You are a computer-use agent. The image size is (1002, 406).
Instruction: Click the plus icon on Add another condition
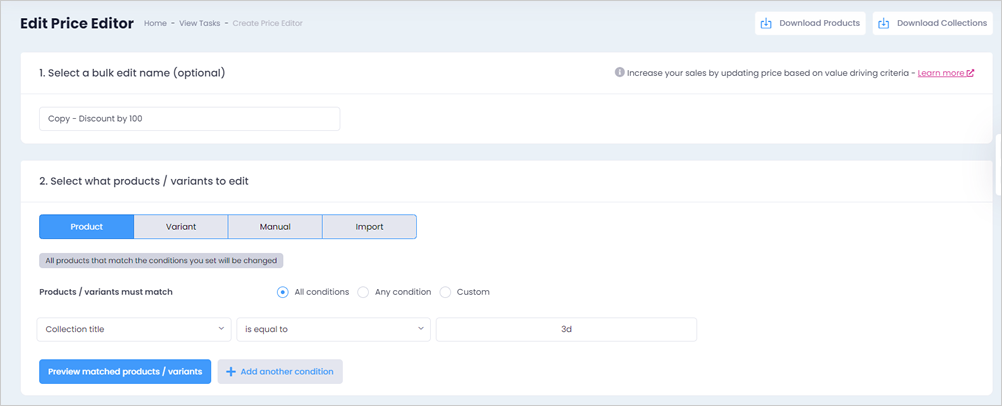pyautogui.click(x=231, y=371)
